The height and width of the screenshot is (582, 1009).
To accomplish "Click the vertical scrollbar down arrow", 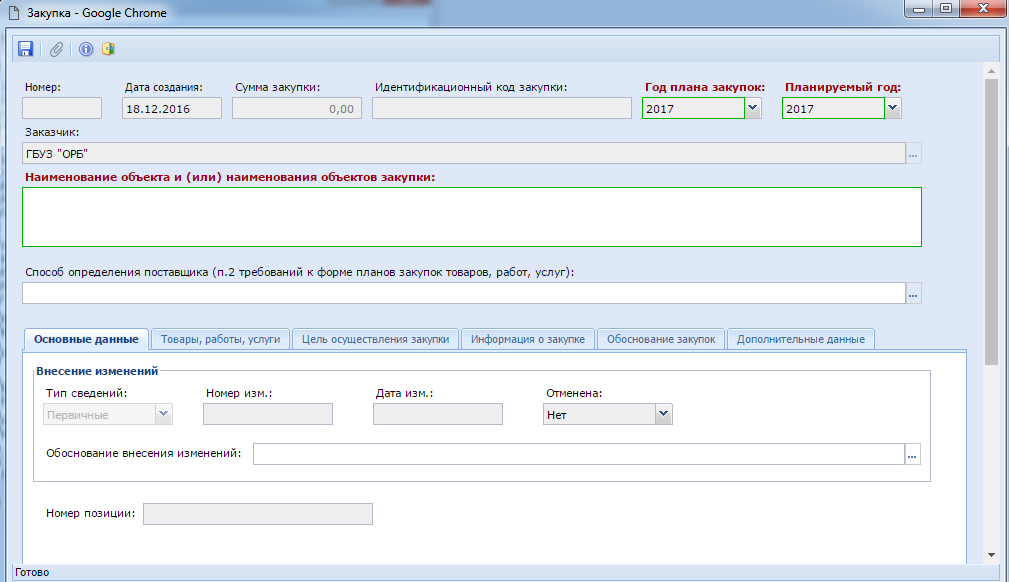I will [991, 555].
